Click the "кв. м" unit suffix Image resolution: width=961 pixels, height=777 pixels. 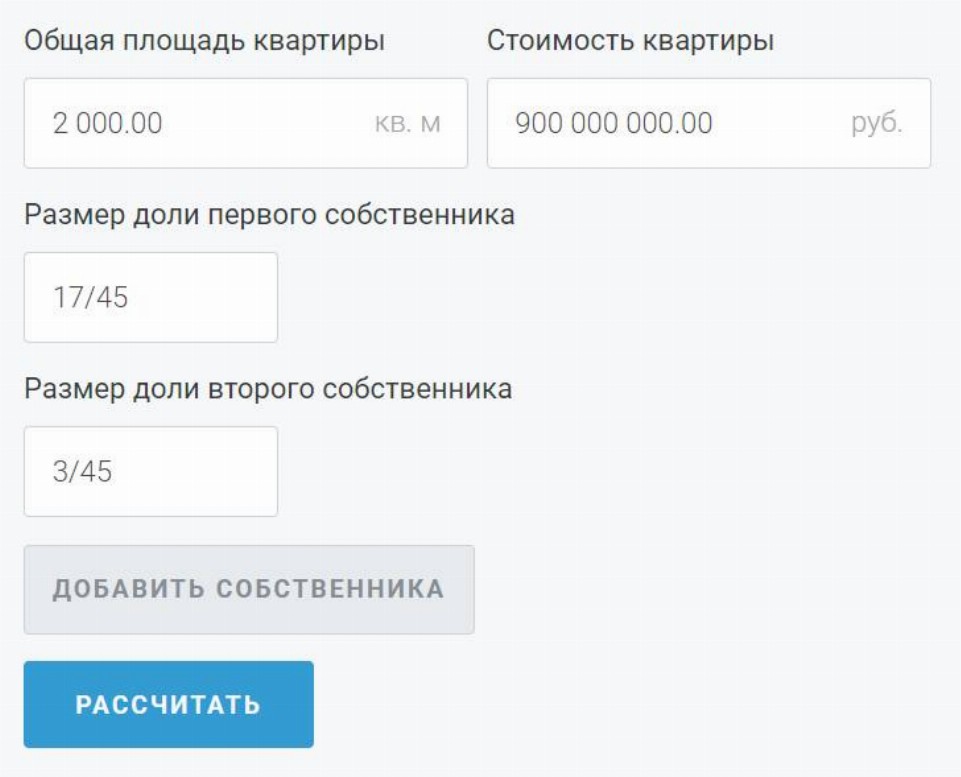[408, 124]
